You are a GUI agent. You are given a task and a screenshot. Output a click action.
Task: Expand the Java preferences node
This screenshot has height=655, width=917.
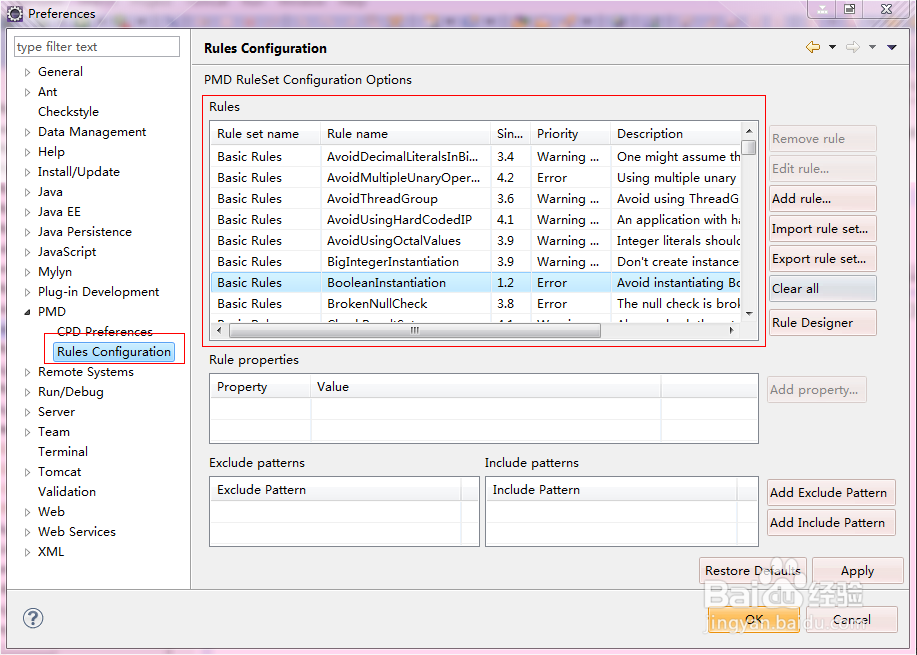[x=27, y=192]
